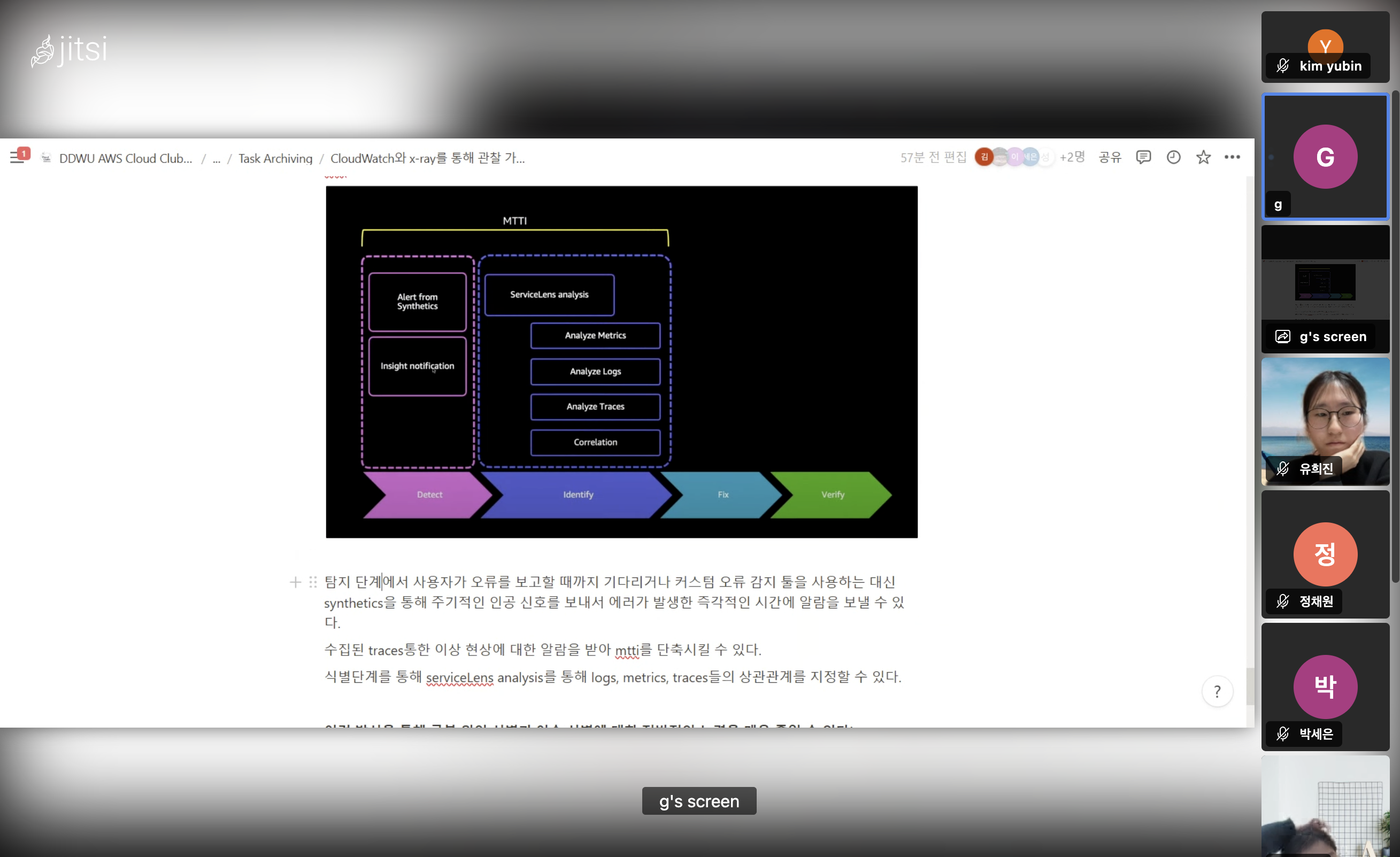Select the g's screen thumbnail
Viewport: 1400px width, 857px height.
coord(1325,289)
